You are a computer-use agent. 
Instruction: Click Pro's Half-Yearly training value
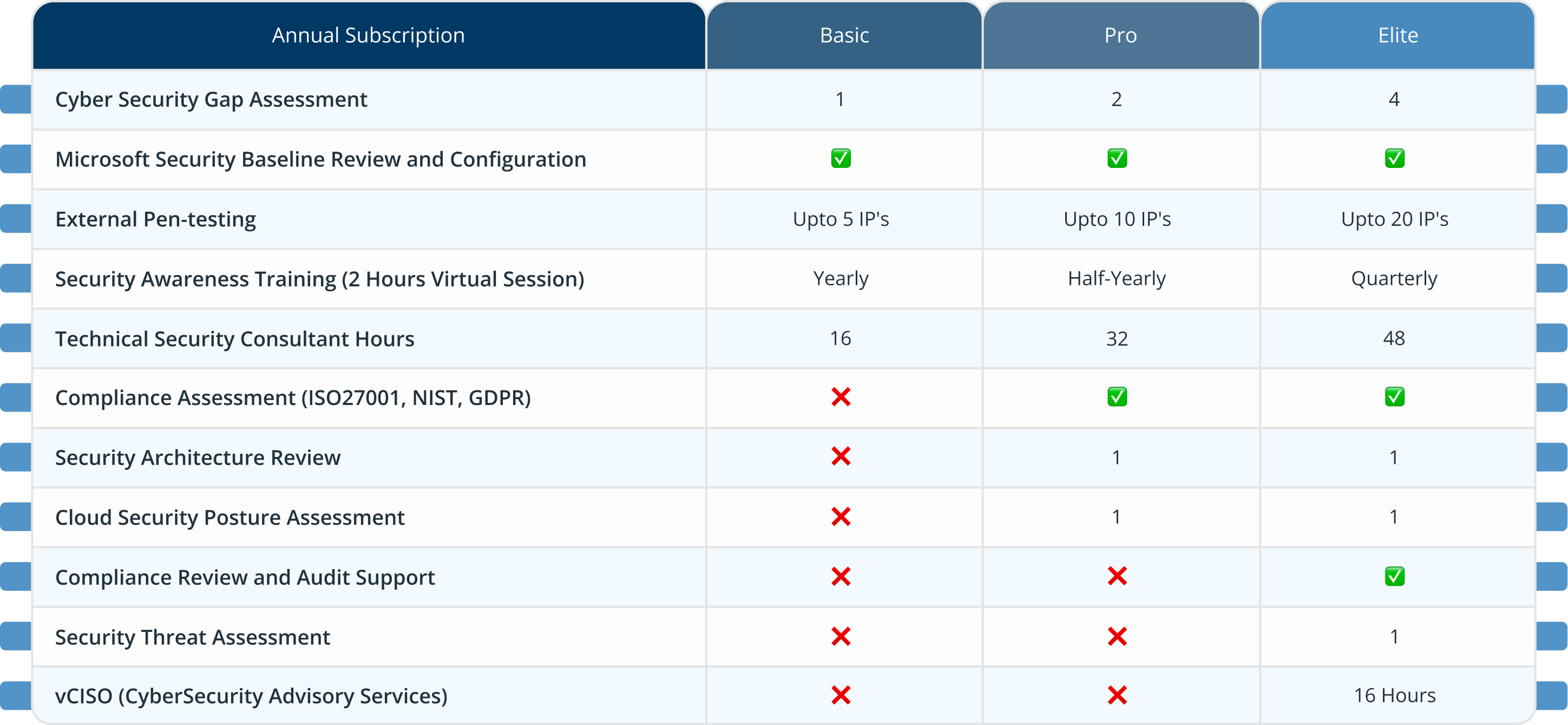[1117, 278]
